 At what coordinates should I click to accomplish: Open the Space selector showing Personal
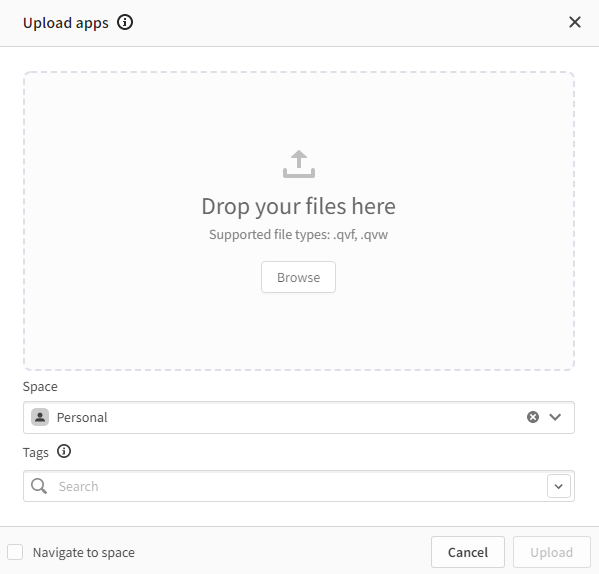[x=299, y=417]
